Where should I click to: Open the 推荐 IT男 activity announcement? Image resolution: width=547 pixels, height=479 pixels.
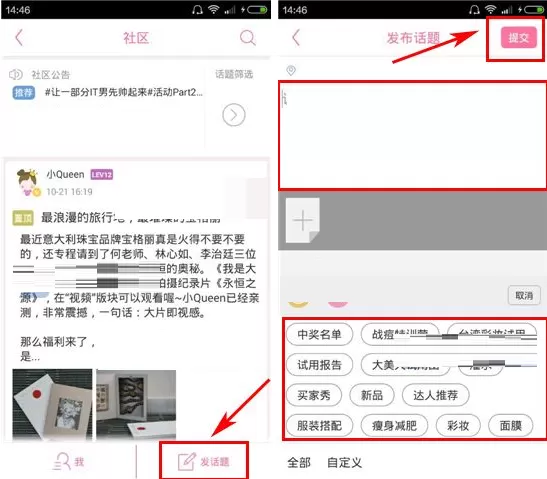point(107,92)
